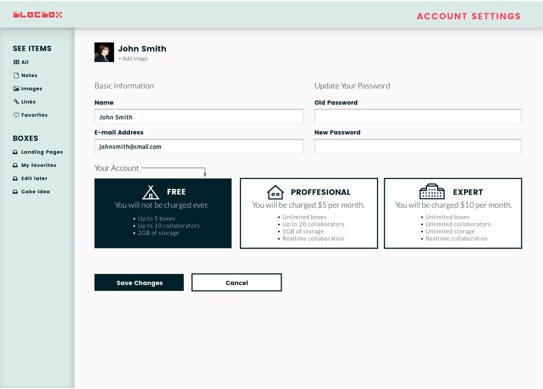Click the Add Image link
Image resolution: width=543 pixels, height=389 pixels.
tap(133, 59)
